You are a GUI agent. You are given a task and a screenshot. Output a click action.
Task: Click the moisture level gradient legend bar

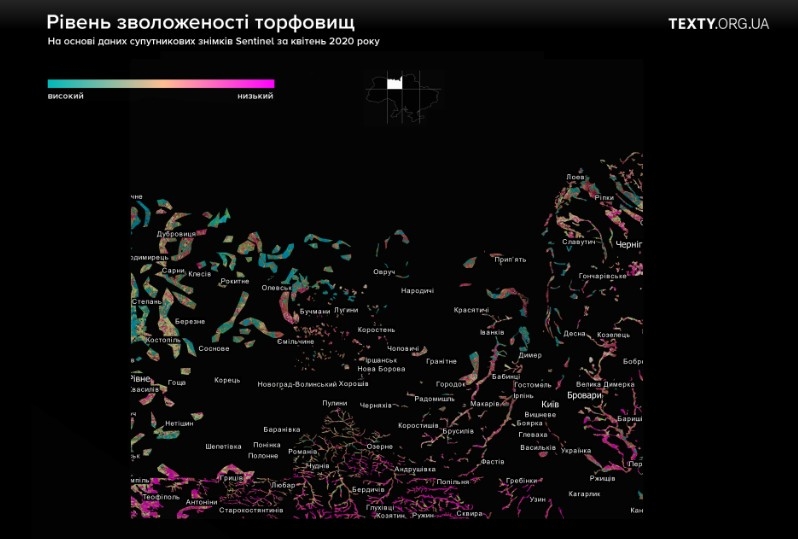click(x=160, y=84)
